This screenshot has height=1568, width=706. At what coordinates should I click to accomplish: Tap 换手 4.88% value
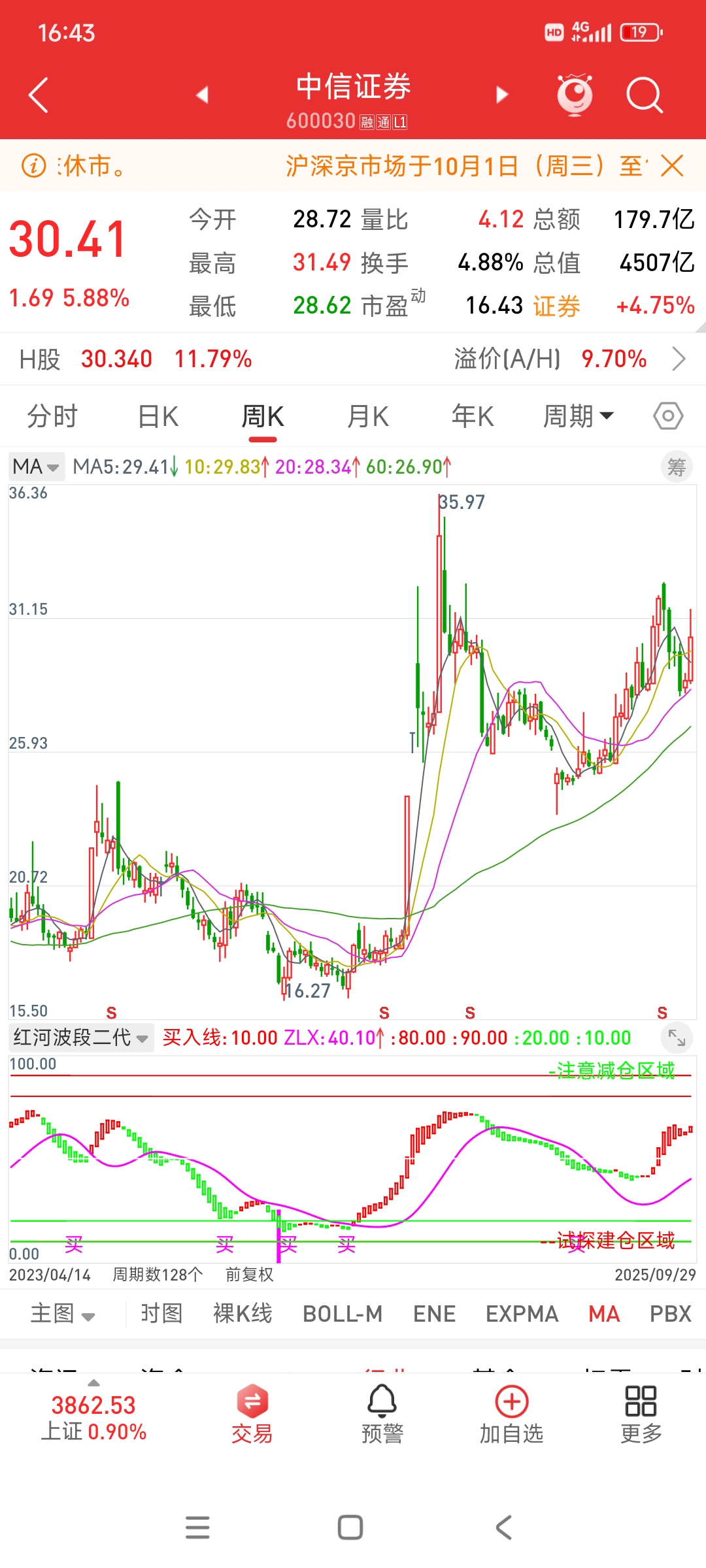490,263
